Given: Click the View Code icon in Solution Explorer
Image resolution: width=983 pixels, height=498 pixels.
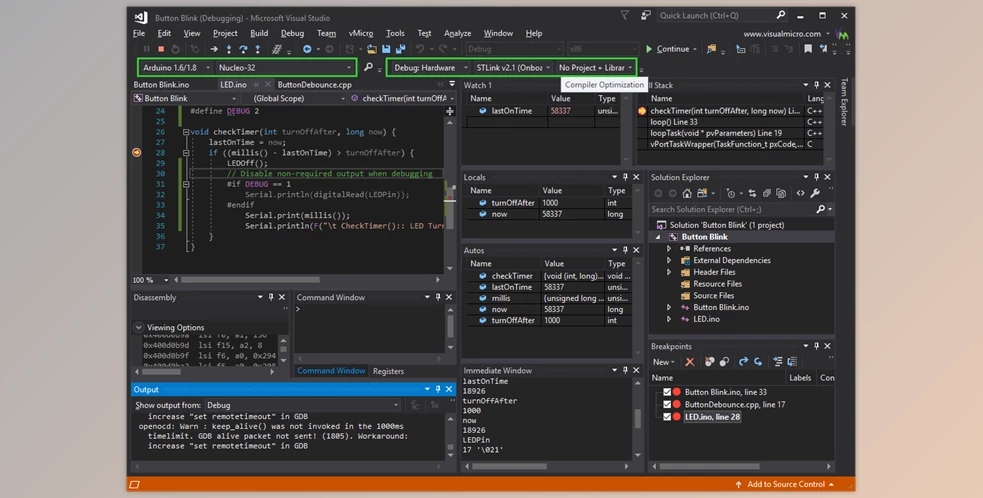Looking at the screenshot, I should pos(801,193).
